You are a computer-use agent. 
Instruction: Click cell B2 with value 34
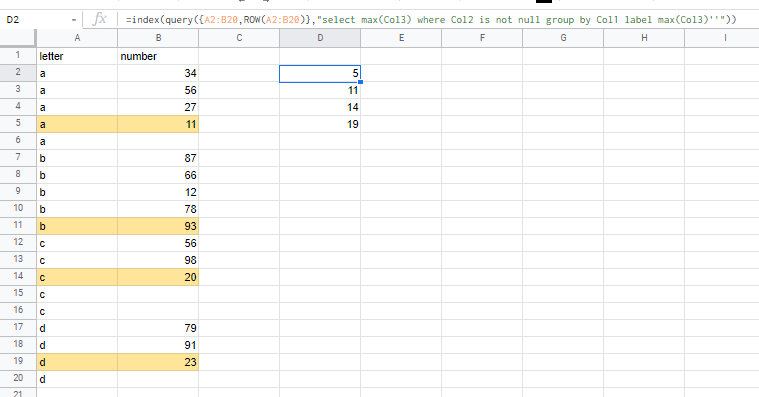coord(158,74)
